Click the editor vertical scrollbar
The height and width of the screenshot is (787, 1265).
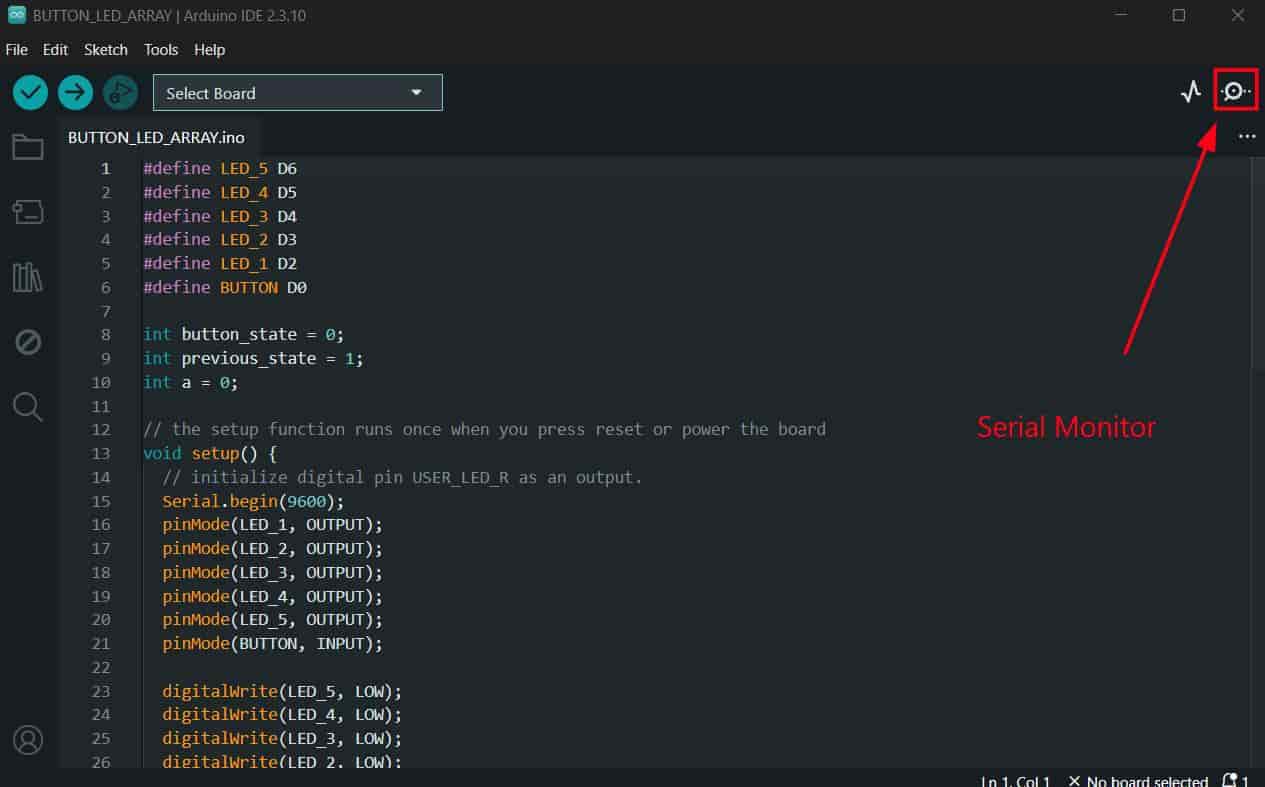click(1258, 262)
